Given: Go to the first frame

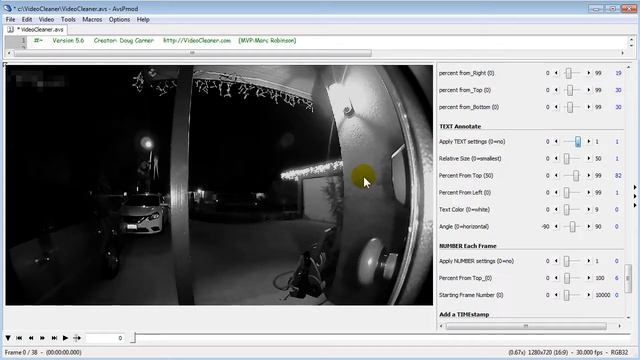Looking at the screenshot, I should [x=19, y=338].
